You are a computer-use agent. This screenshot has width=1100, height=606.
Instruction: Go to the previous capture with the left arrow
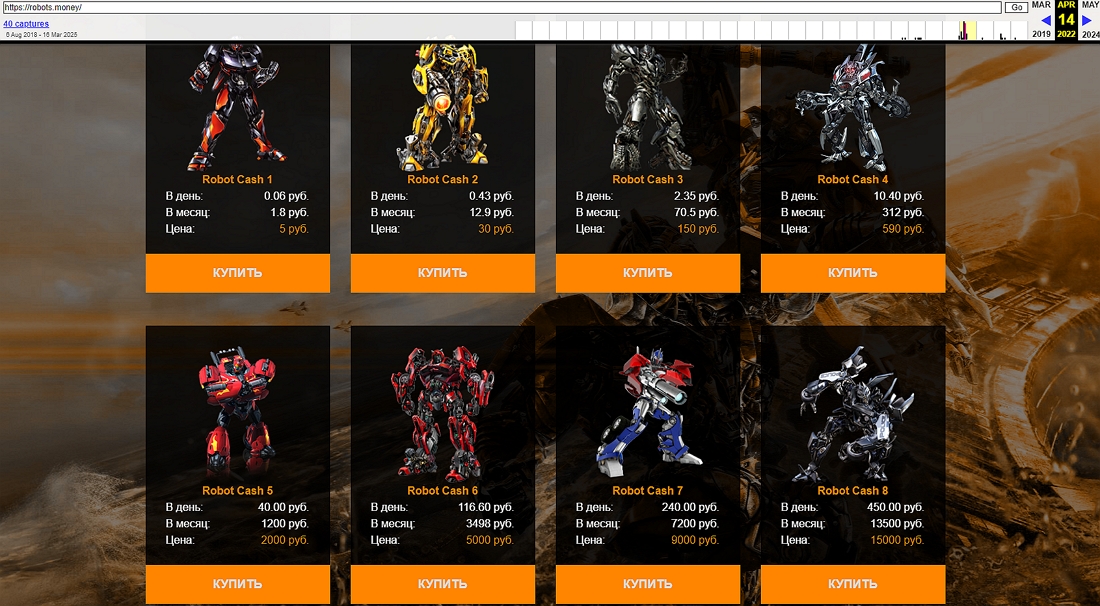coord(1045,20)
